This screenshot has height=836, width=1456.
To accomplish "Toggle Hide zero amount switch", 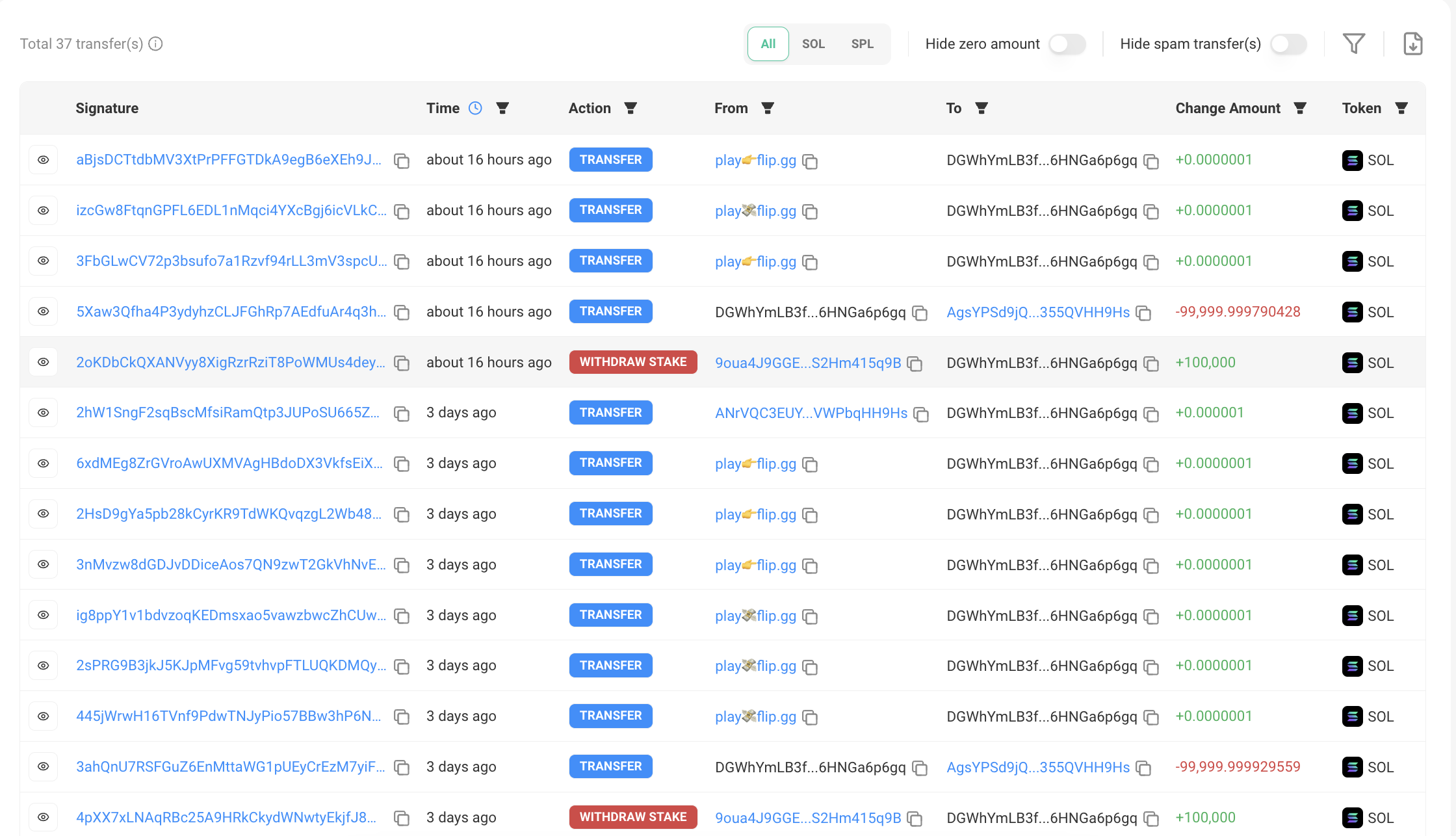I will [1067, 44].
